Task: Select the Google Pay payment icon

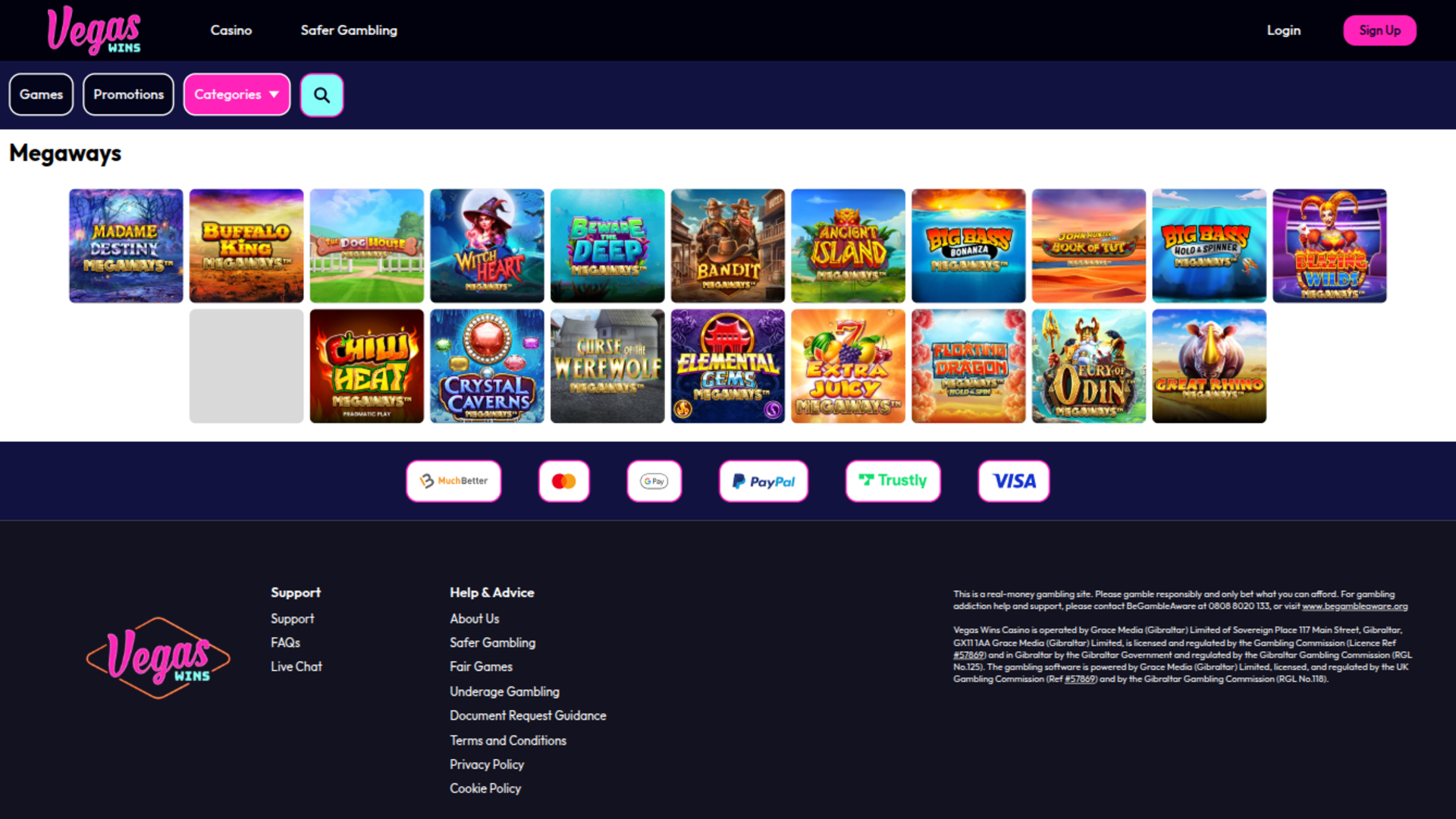Action: pyautogui.click(x=654, y=481)
